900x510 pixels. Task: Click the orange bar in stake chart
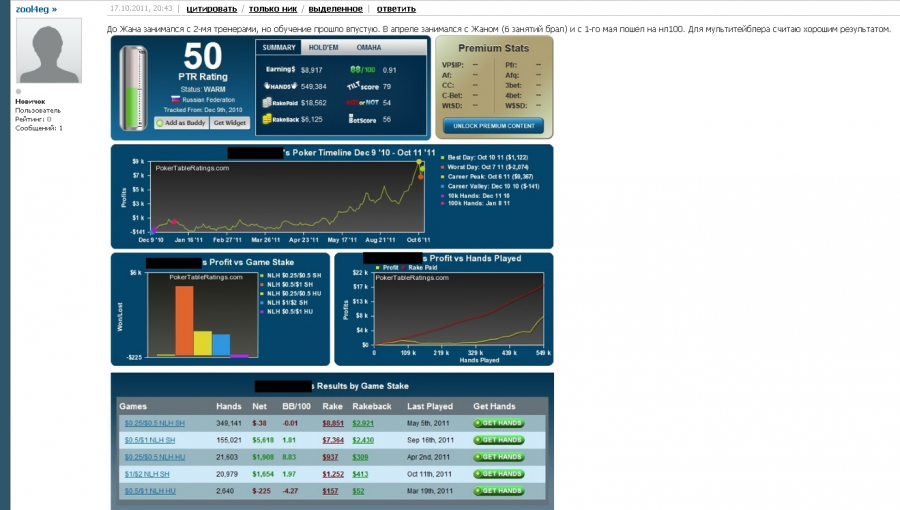[184, 320]
